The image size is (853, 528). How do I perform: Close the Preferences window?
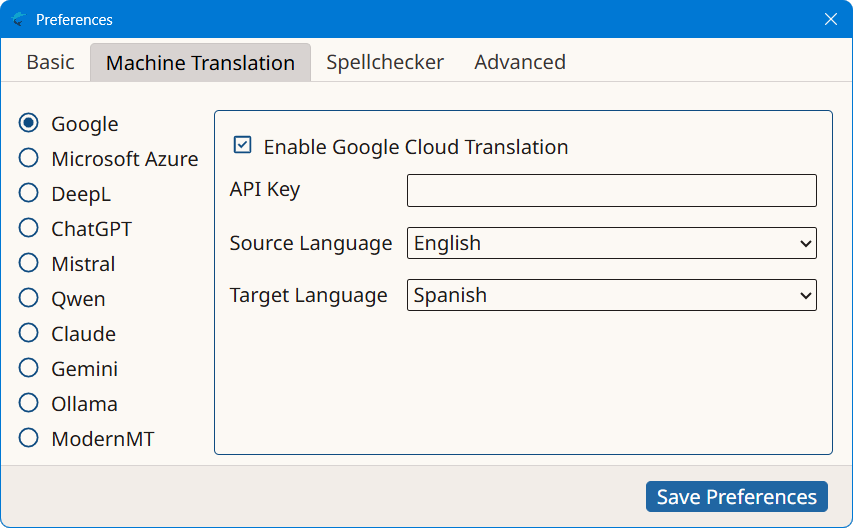[x=830, y=20]
